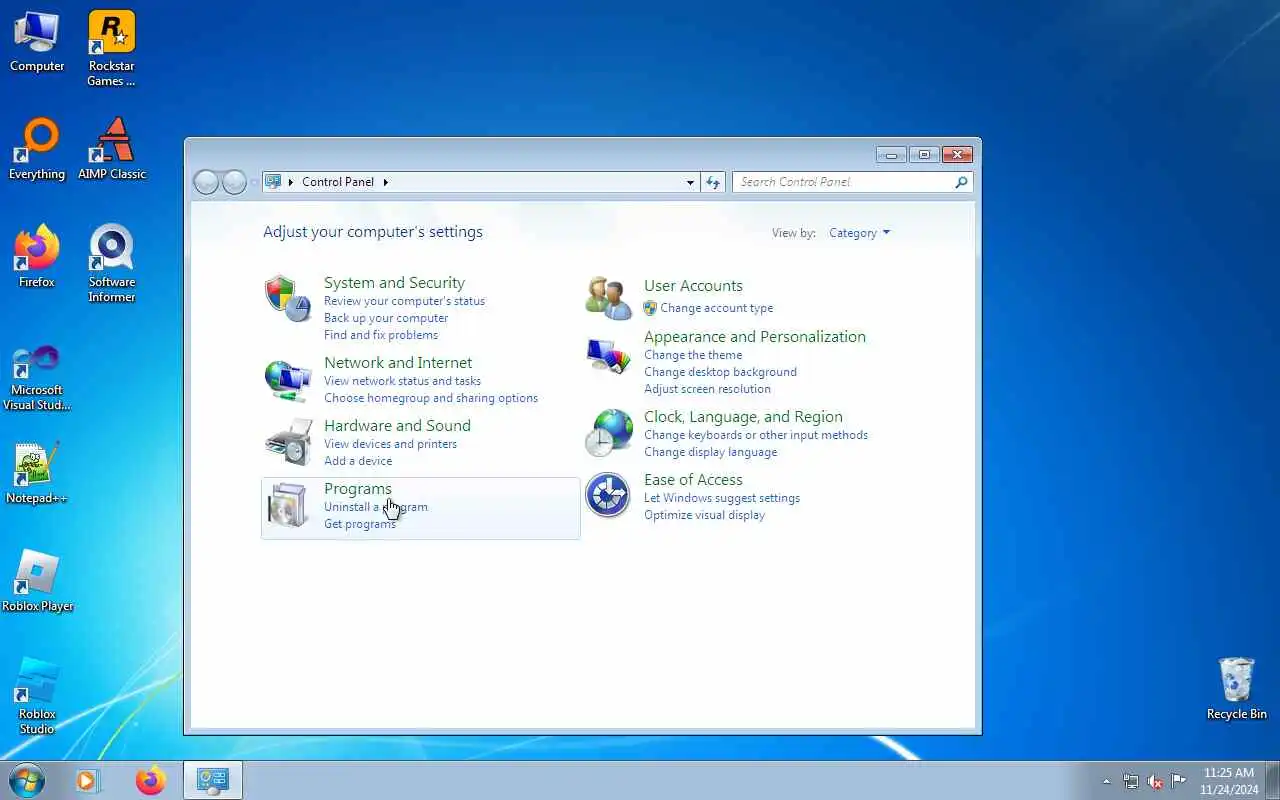
Task: Click Review your computer's status
Action: (404, 301)
